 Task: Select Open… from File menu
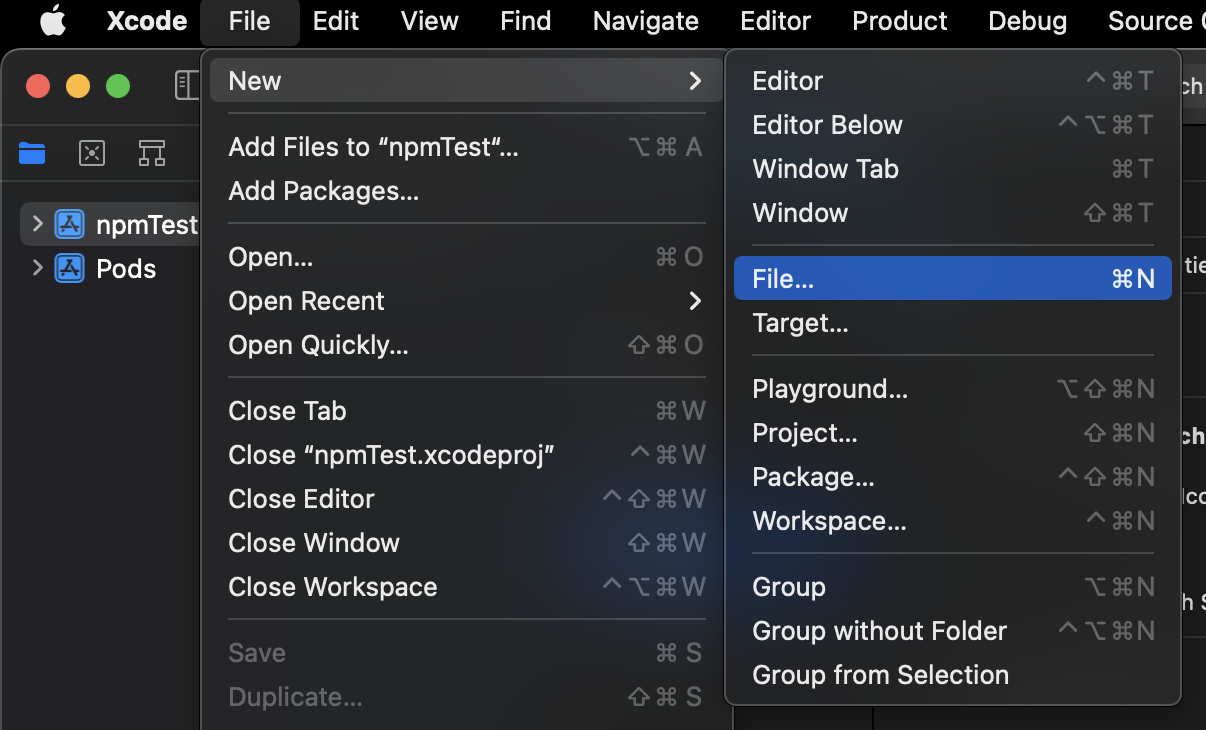point(466,257)
